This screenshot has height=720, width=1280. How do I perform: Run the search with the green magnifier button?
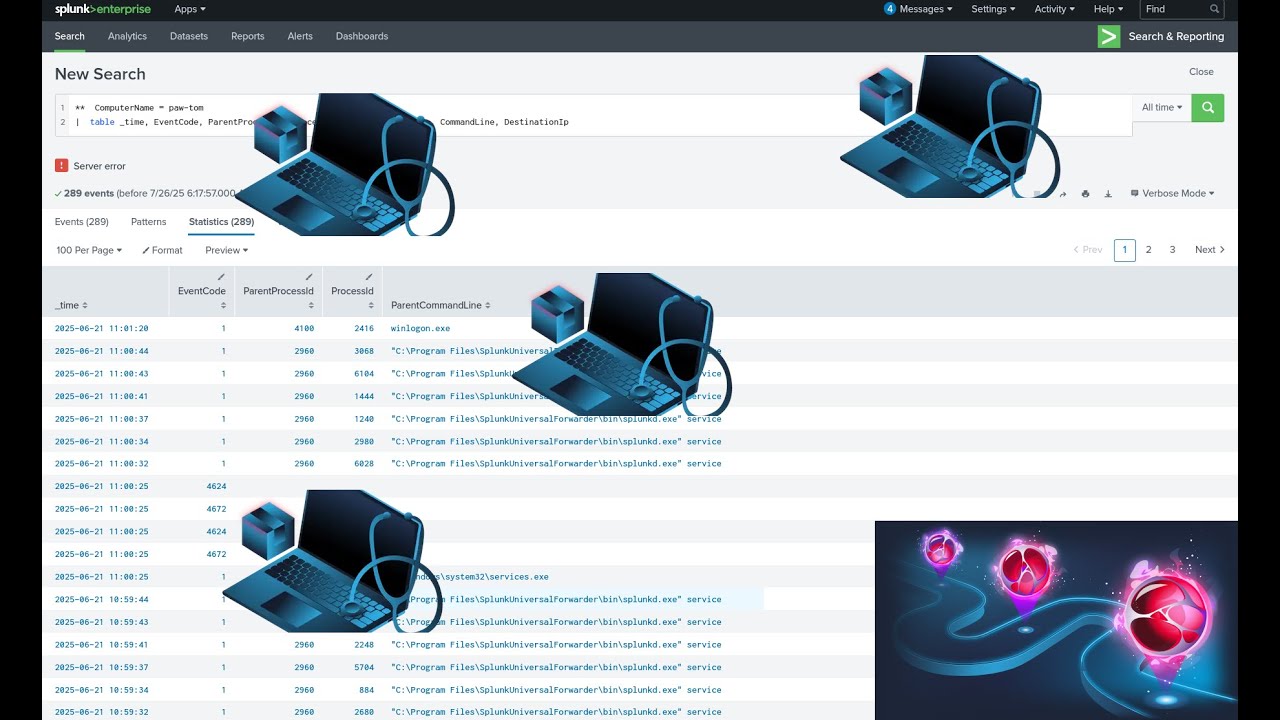(1208, 108)
